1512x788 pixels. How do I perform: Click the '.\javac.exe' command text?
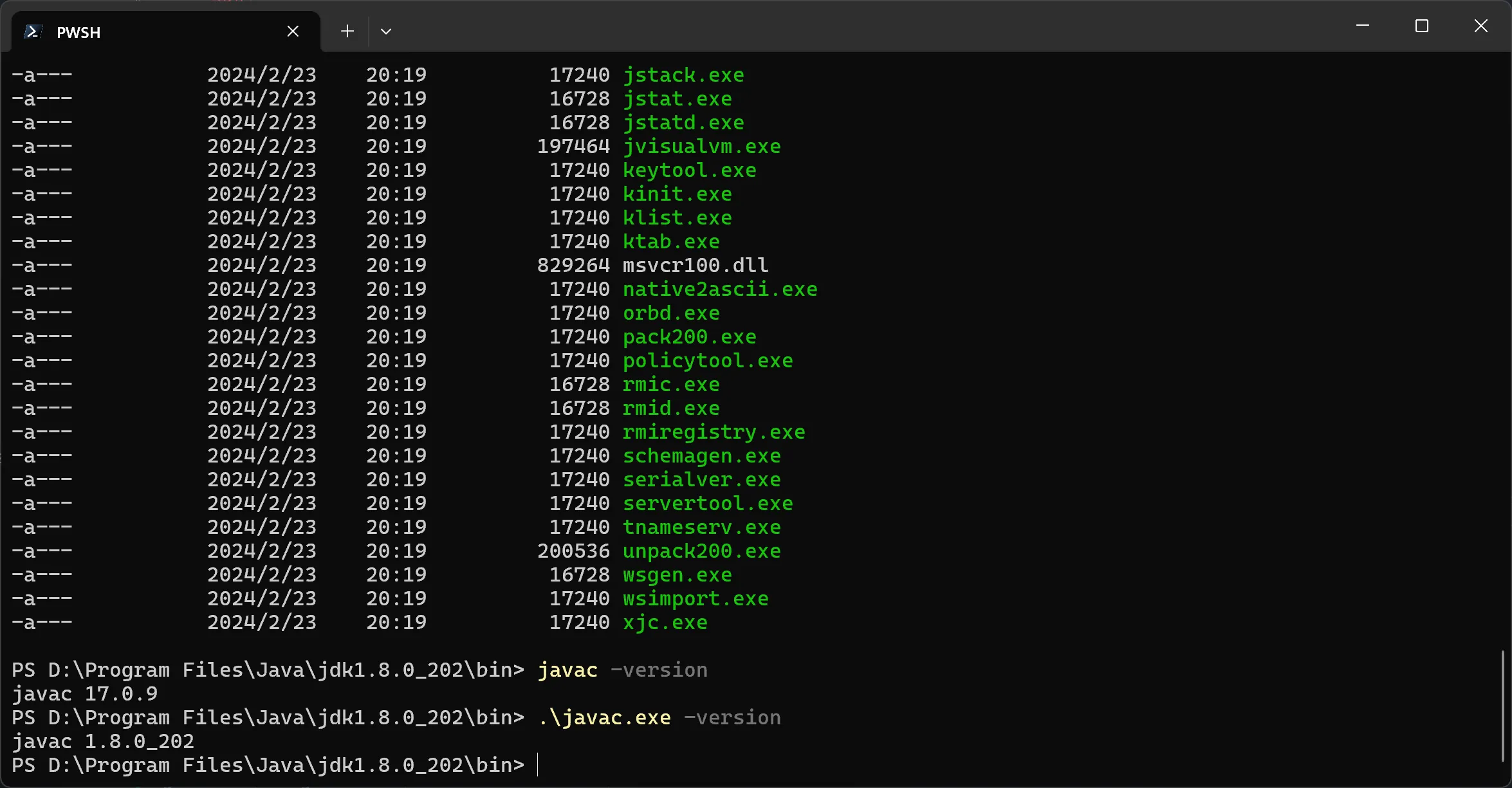[x=604, y=718]
